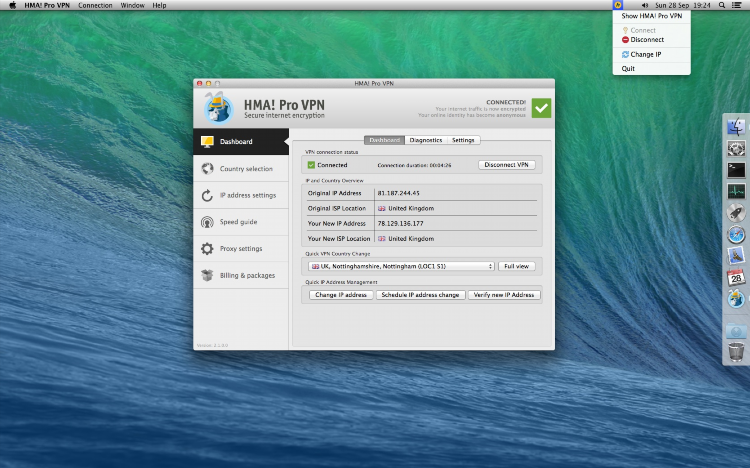Click new IP address 78.129.136.177
Viewport: 750px width, 468px height.
coord(400,223)
